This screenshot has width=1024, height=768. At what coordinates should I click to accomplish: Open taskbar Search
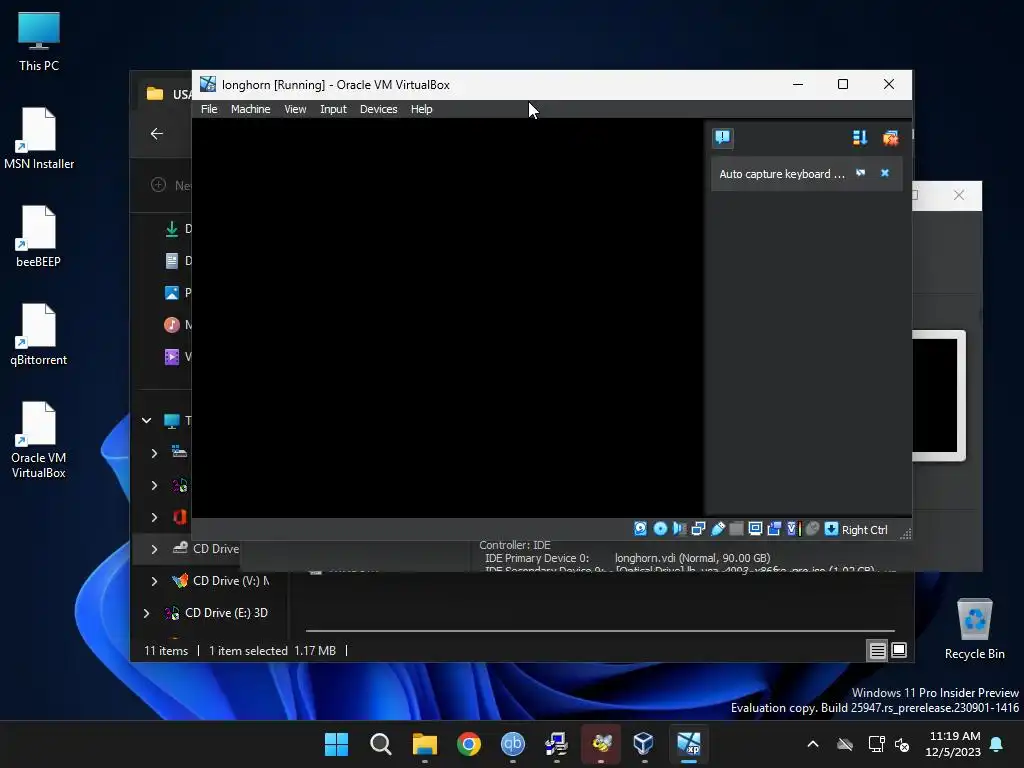(x=380, y=744)
